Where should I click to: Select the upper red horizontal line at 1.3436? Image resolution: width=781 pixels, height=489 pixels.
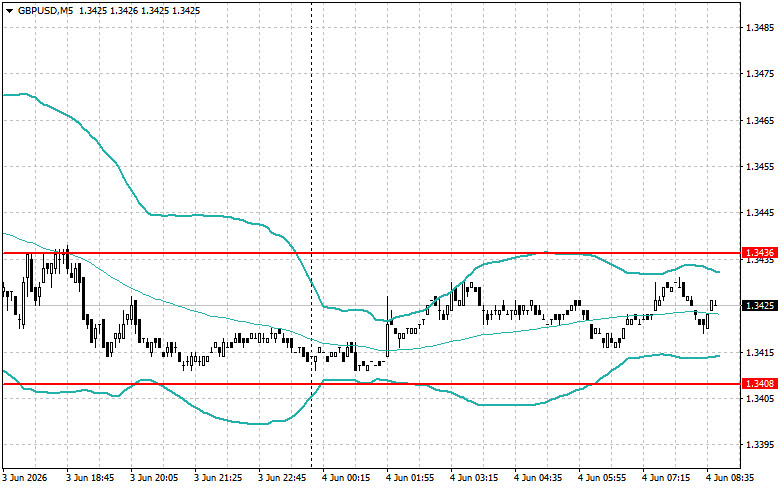tap(371, 253)
